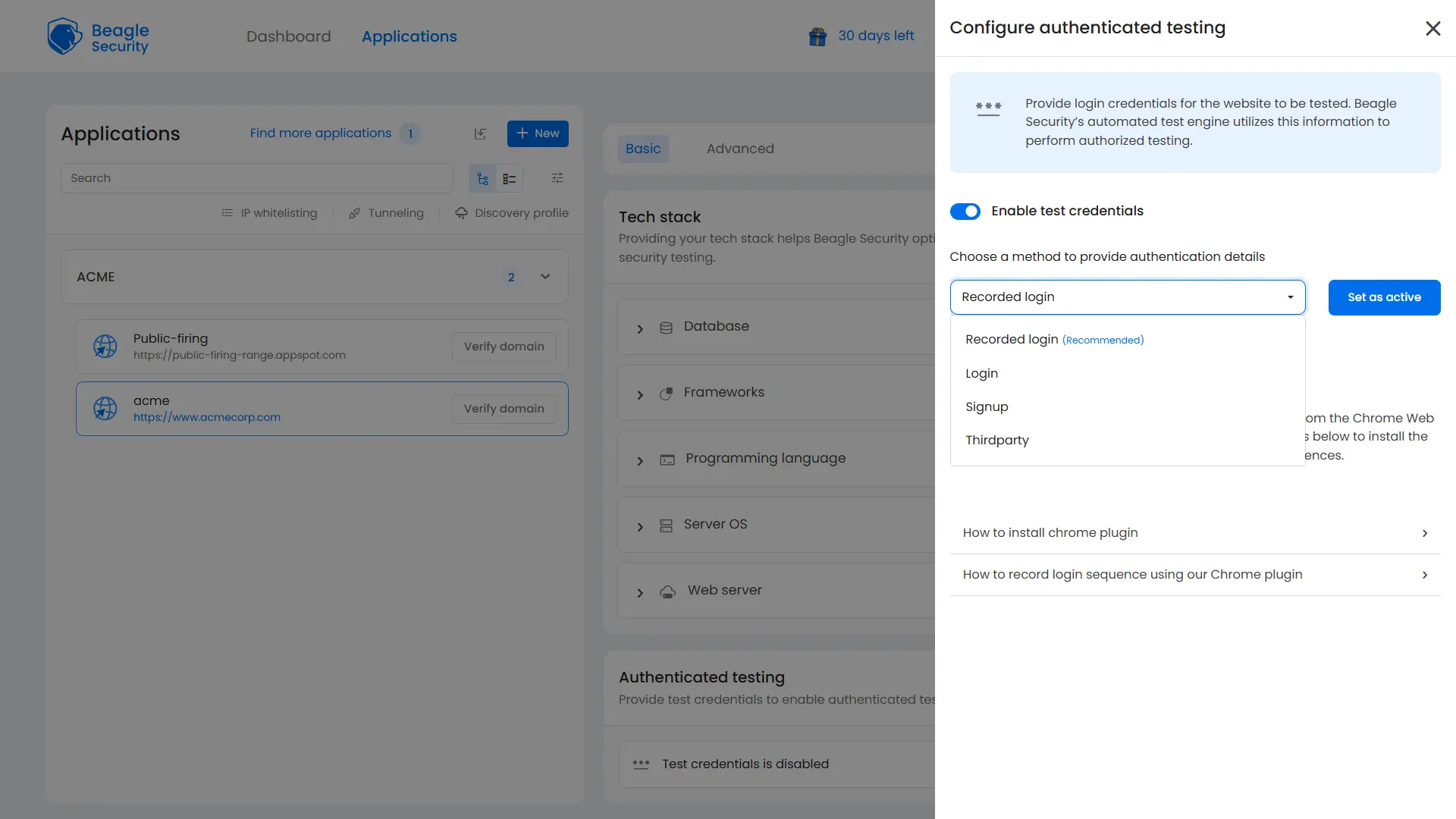Switch to list view using the list icon
Viewport: 1456px width, 819px height.
pyautogui.click(x=509, y=177)
